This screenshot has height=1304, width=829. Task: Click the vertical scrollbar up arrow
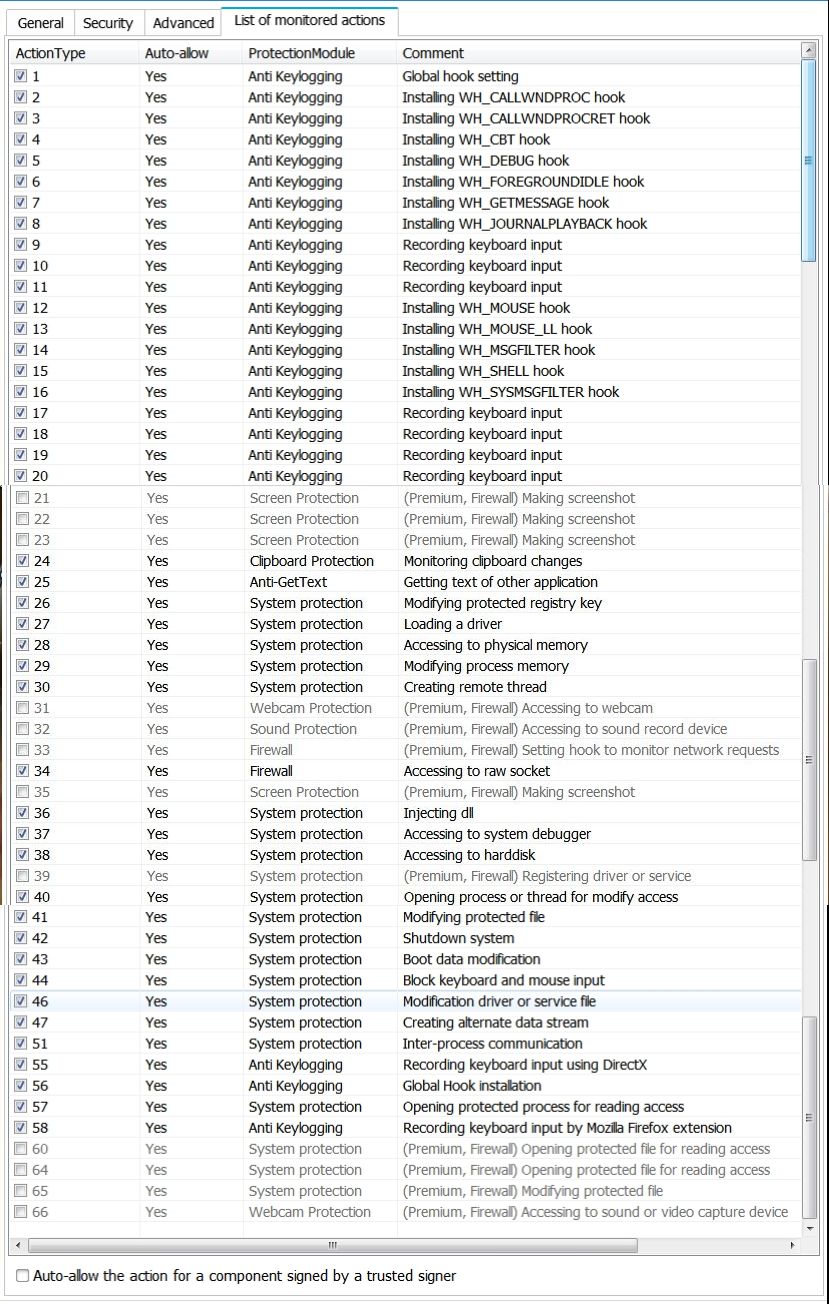808,50
